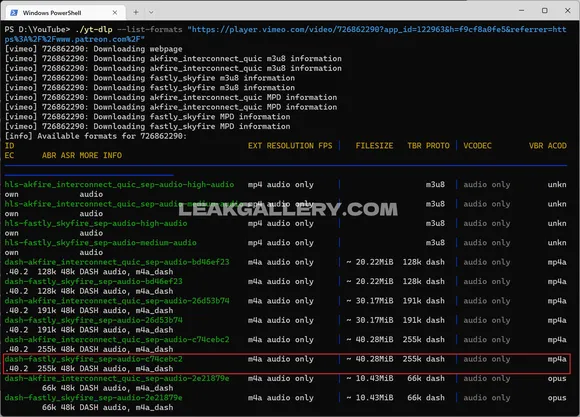
Task: Click 20.22MiB filesize in dash-akfire bd46ef23 row
Action: (374, 262)
